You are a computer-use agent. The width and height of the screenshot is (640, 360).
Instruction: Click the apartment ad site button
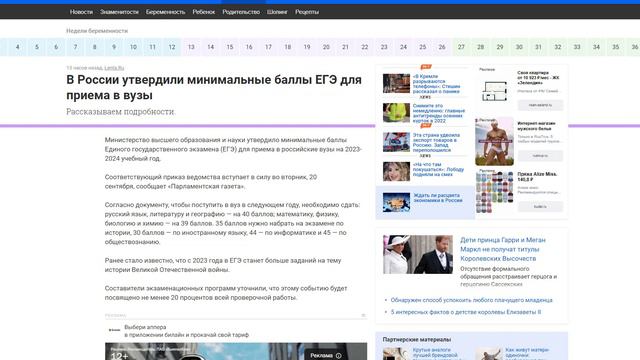point(540,105)
